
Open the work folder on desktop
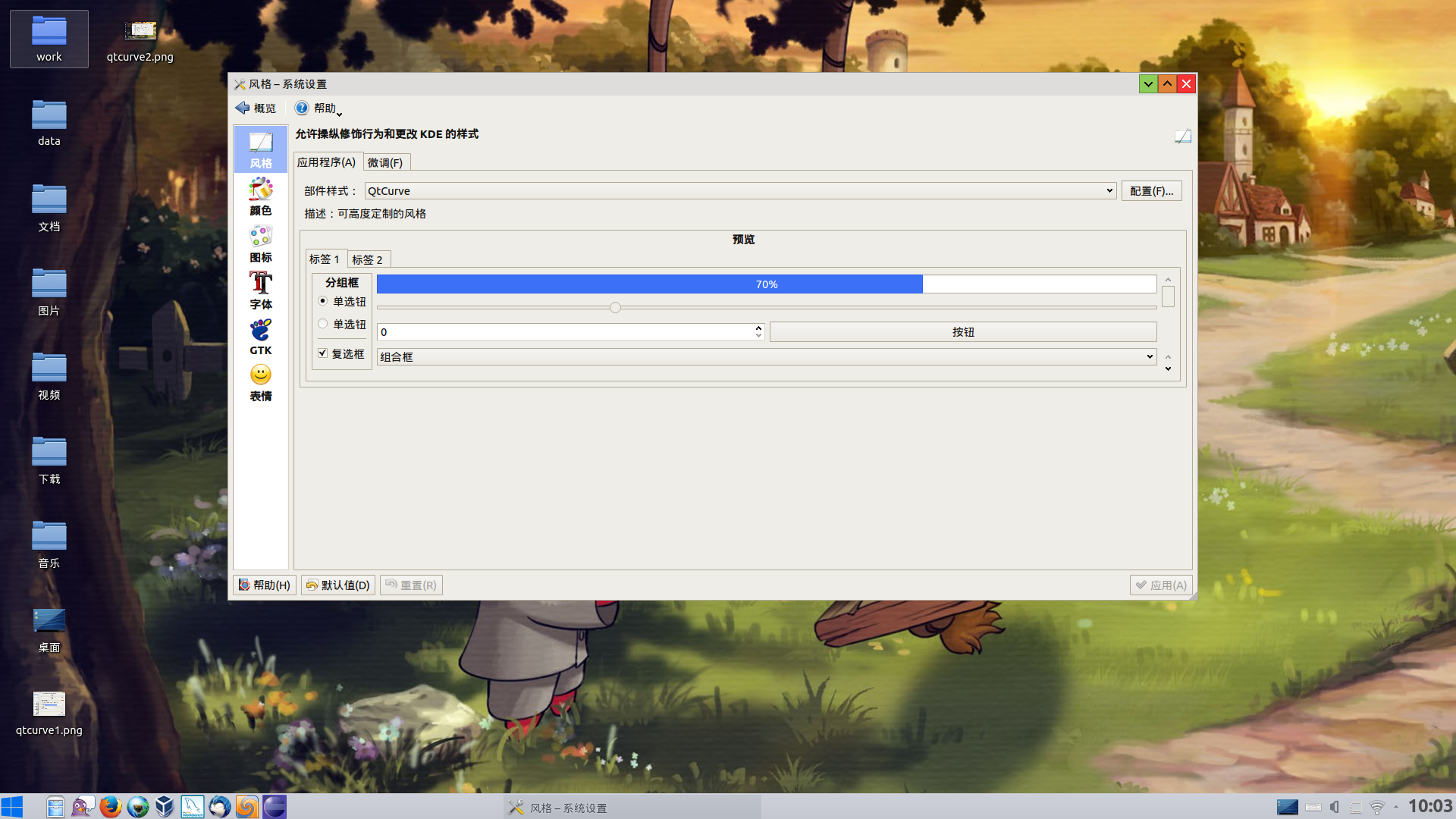click(x=49, y=39)
